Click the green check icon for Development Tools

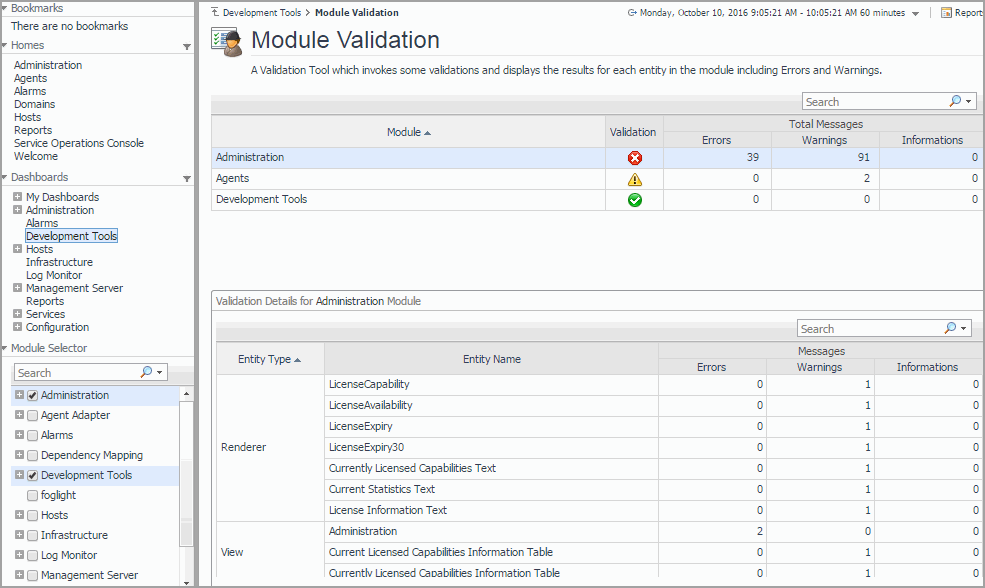634,200
